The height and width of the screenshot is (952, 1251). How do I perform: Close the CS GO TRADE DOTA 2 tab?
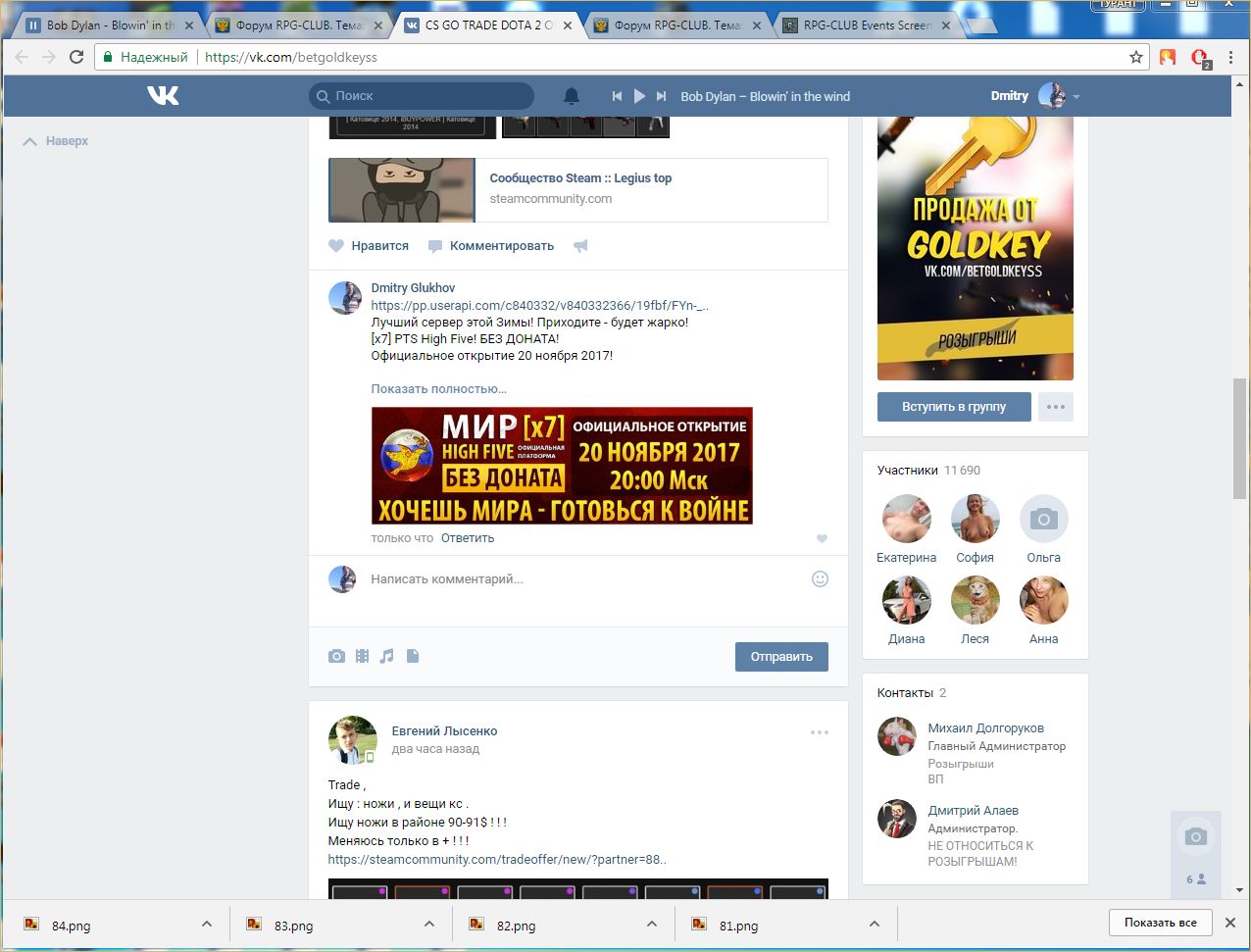568,25
